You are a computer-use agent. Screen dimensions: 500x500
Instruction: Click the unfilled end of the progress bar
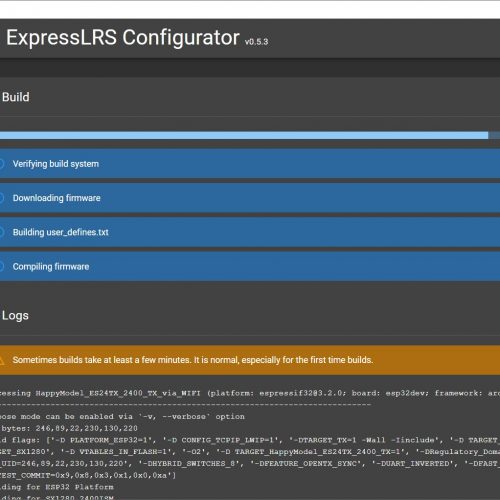(x=494, y=135)
